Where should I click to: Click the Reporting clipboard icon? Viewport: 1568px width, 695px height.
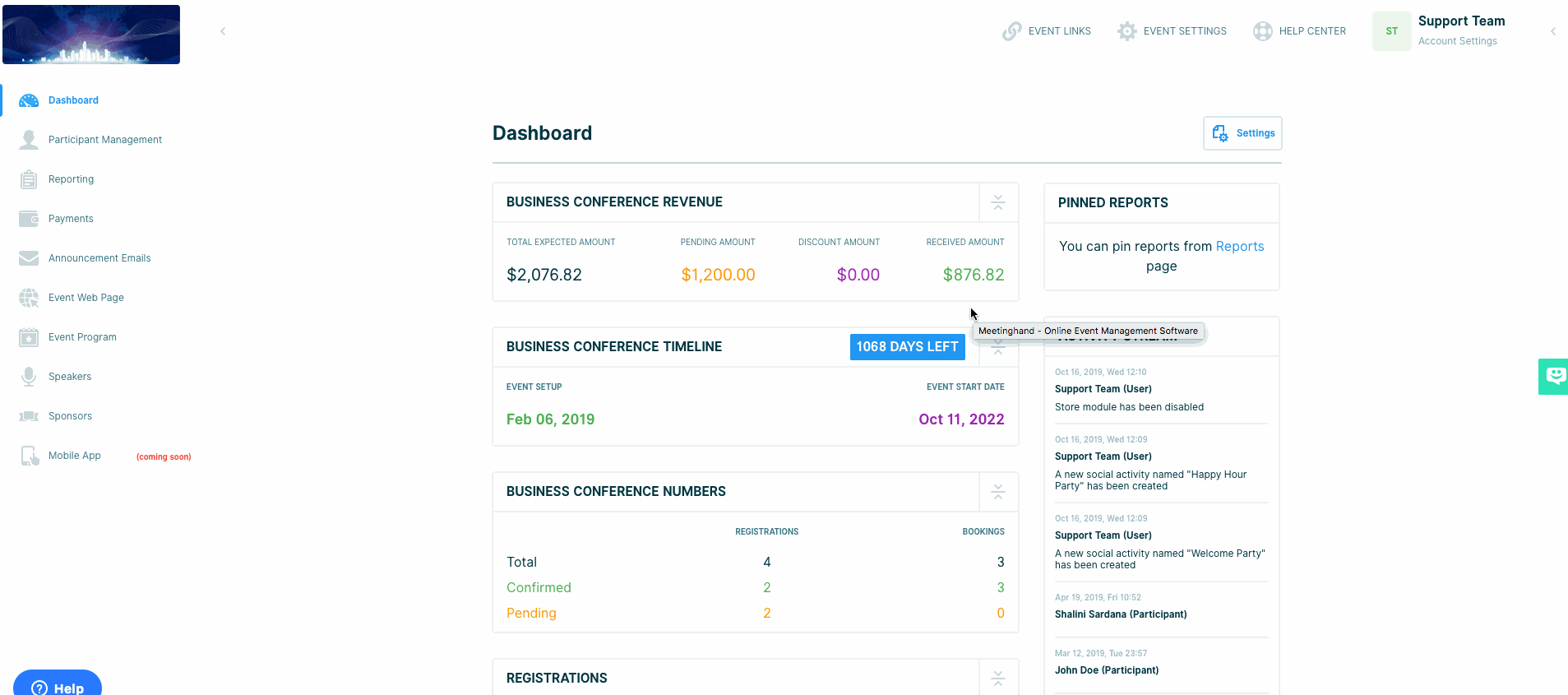[x=29, y=179]
